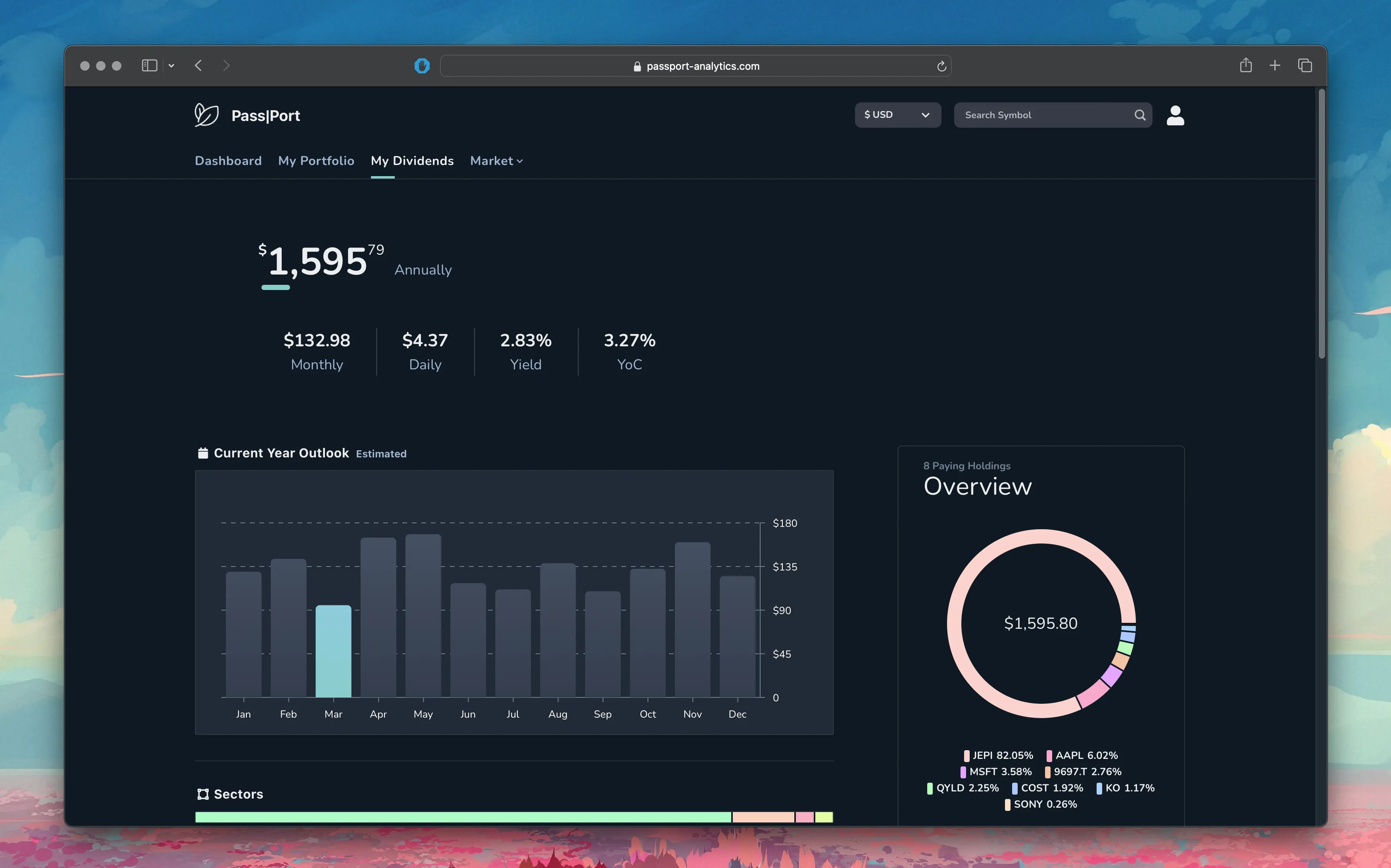Click the MSFT 3.58% legend entry

[996, 772]
